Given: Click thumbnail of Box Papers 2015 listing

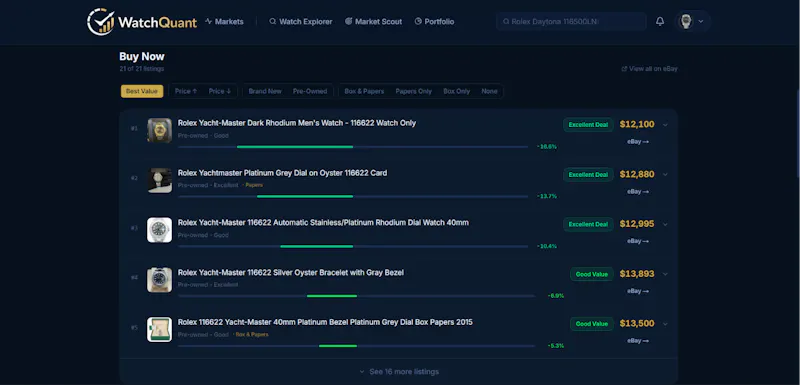Looking at the screenshot, I should click(x=160, y=329).
